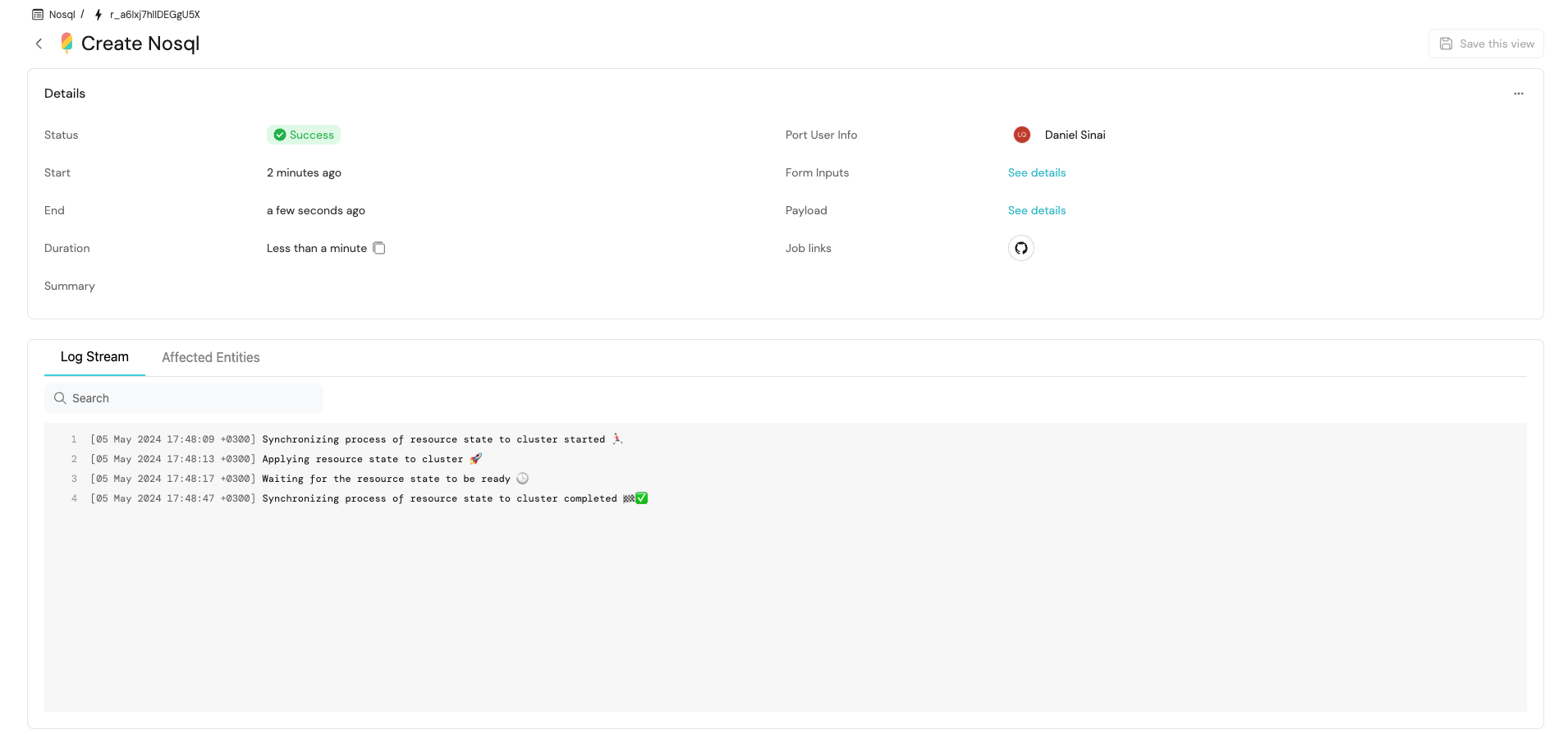Open the GitHub job link

coord(1020,248)
